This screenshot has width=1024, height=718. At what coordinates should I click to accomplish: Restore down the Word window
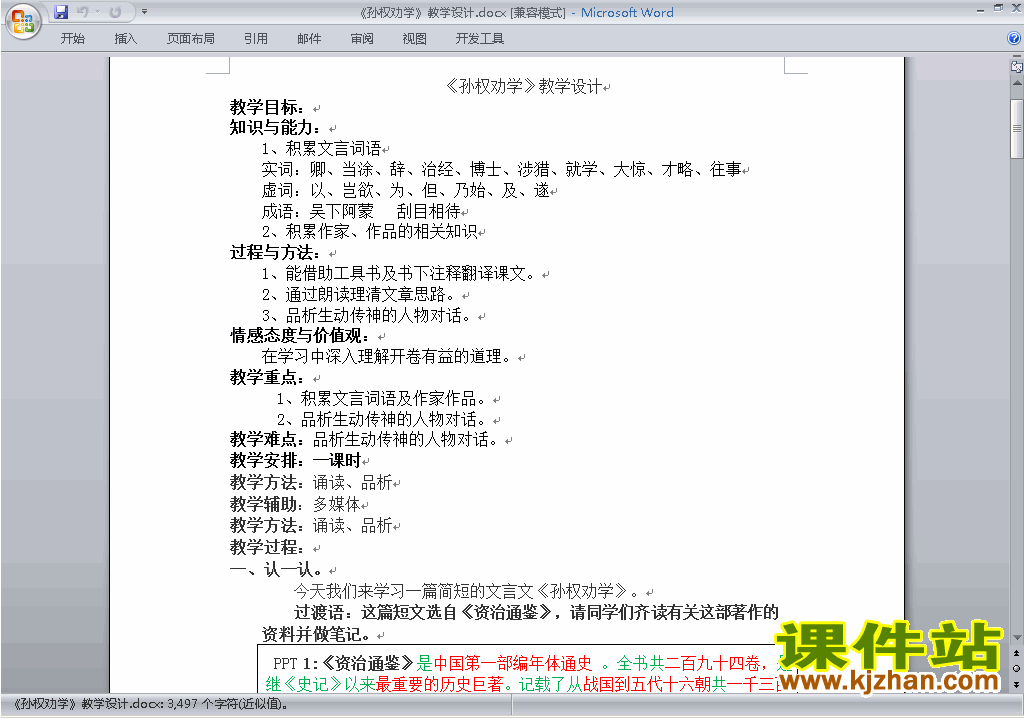[x=998, y=9]
